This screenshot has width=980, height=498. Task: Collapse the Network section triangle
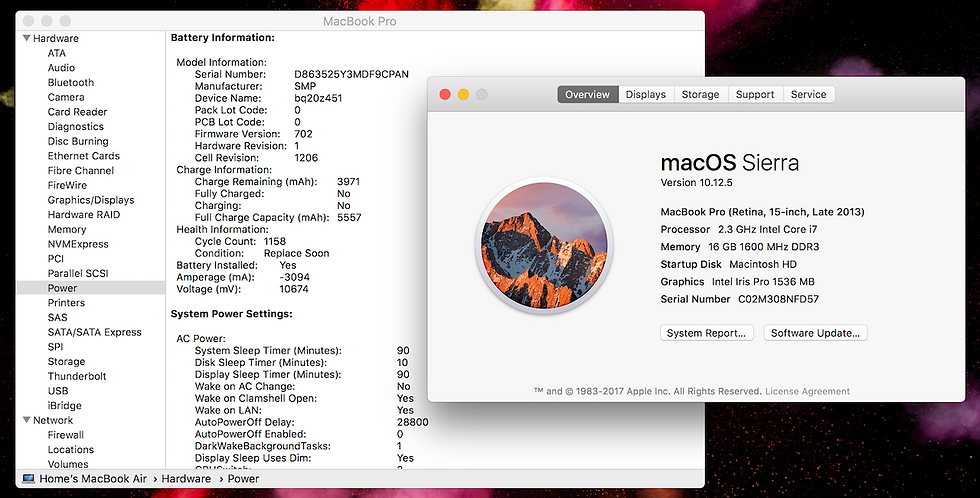click(26, 420)
